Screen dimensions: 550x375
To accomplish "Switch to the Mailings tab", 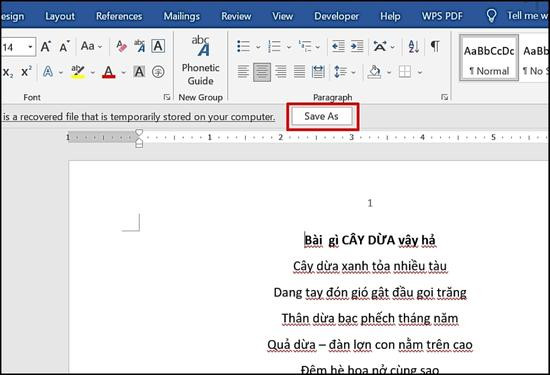I will [181, 16].
